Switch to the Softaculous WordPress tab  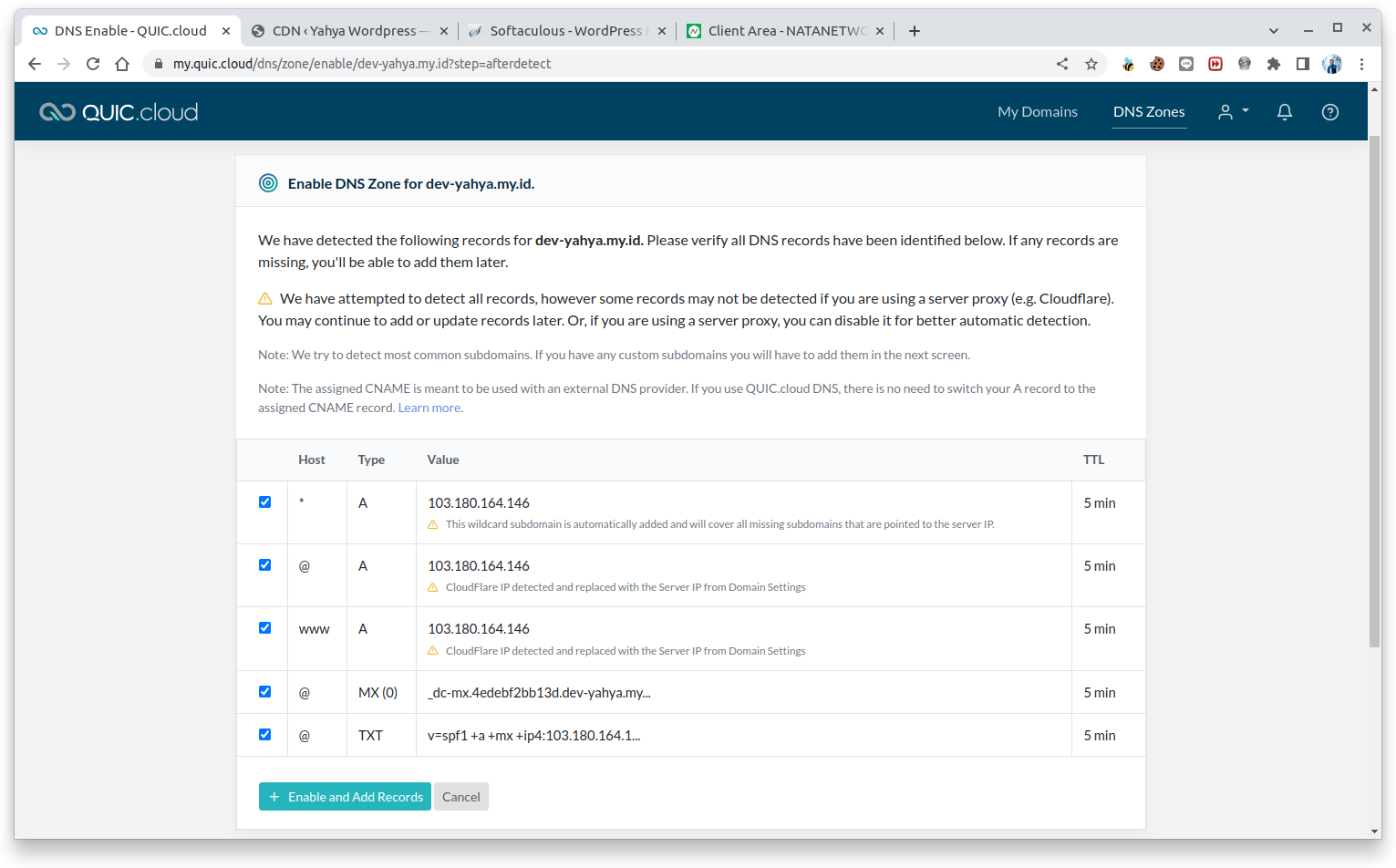(565, 30)
